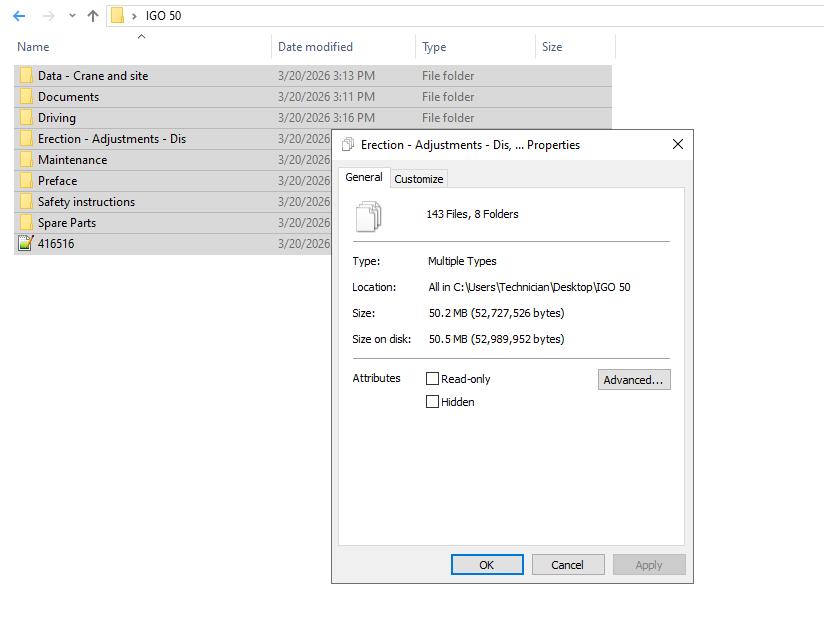Switch to the Customize tab in Properties
Viewport: 824px width, 635px height.
click(419, 179)
